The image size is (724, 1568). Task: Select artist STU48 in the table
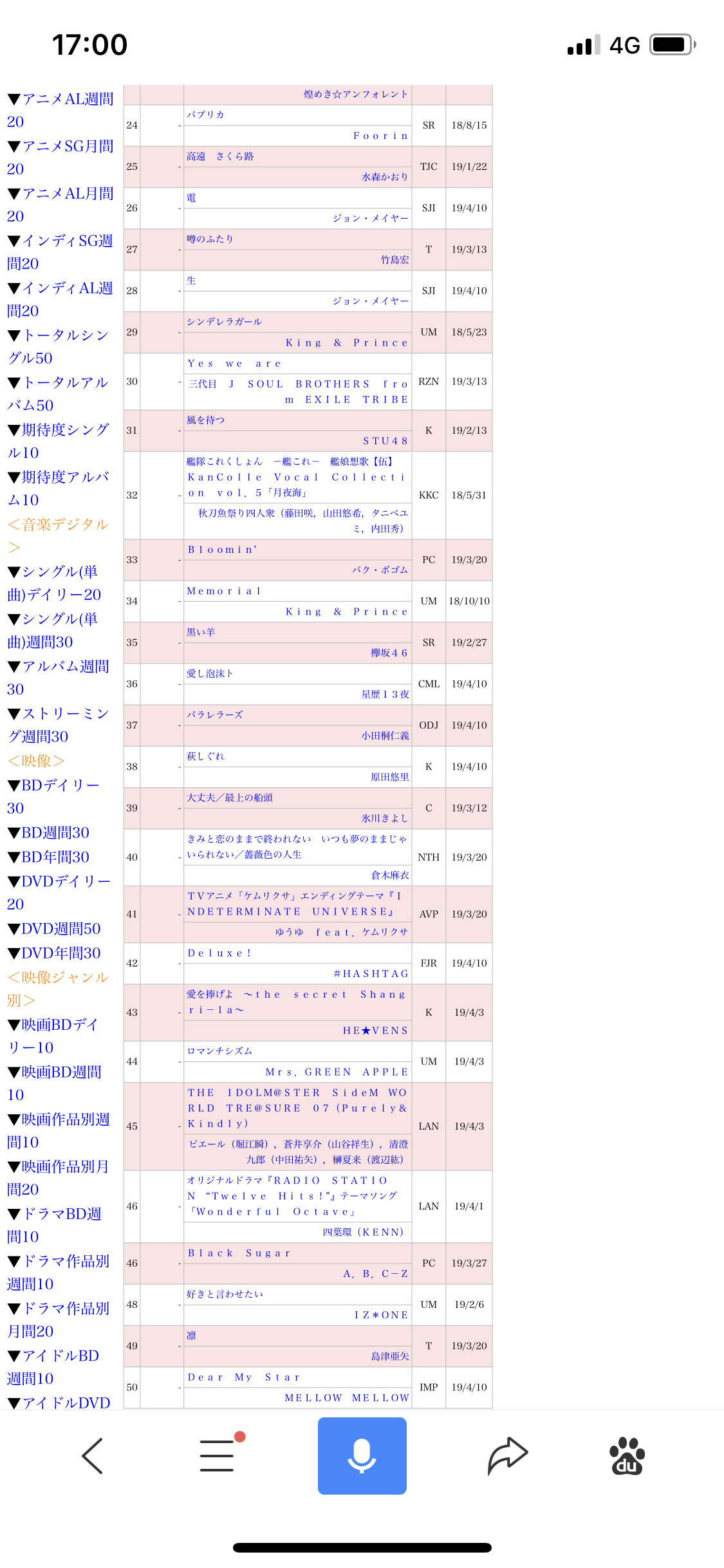pyautogui.click(x=385, y=441)
